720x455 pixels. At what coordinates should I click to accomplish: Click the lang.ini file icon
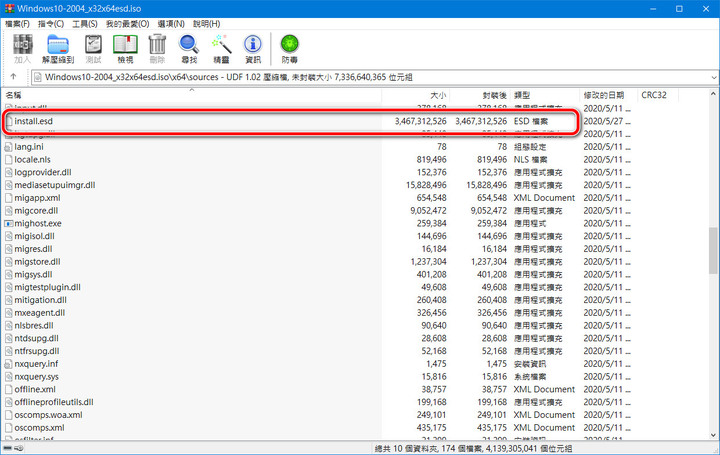pyautogui.click(x=8, y=147)
